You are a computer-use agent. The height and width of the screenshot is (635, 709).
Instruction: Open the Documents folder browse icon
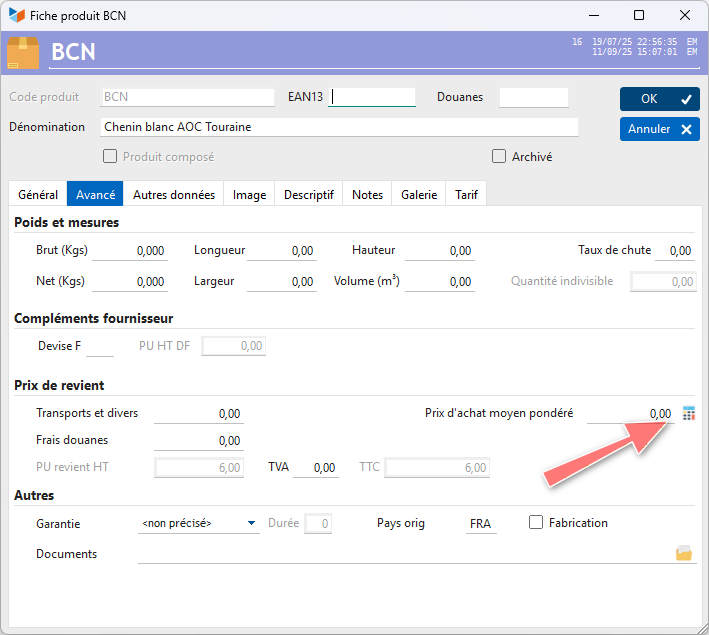[x=684, y=553]
